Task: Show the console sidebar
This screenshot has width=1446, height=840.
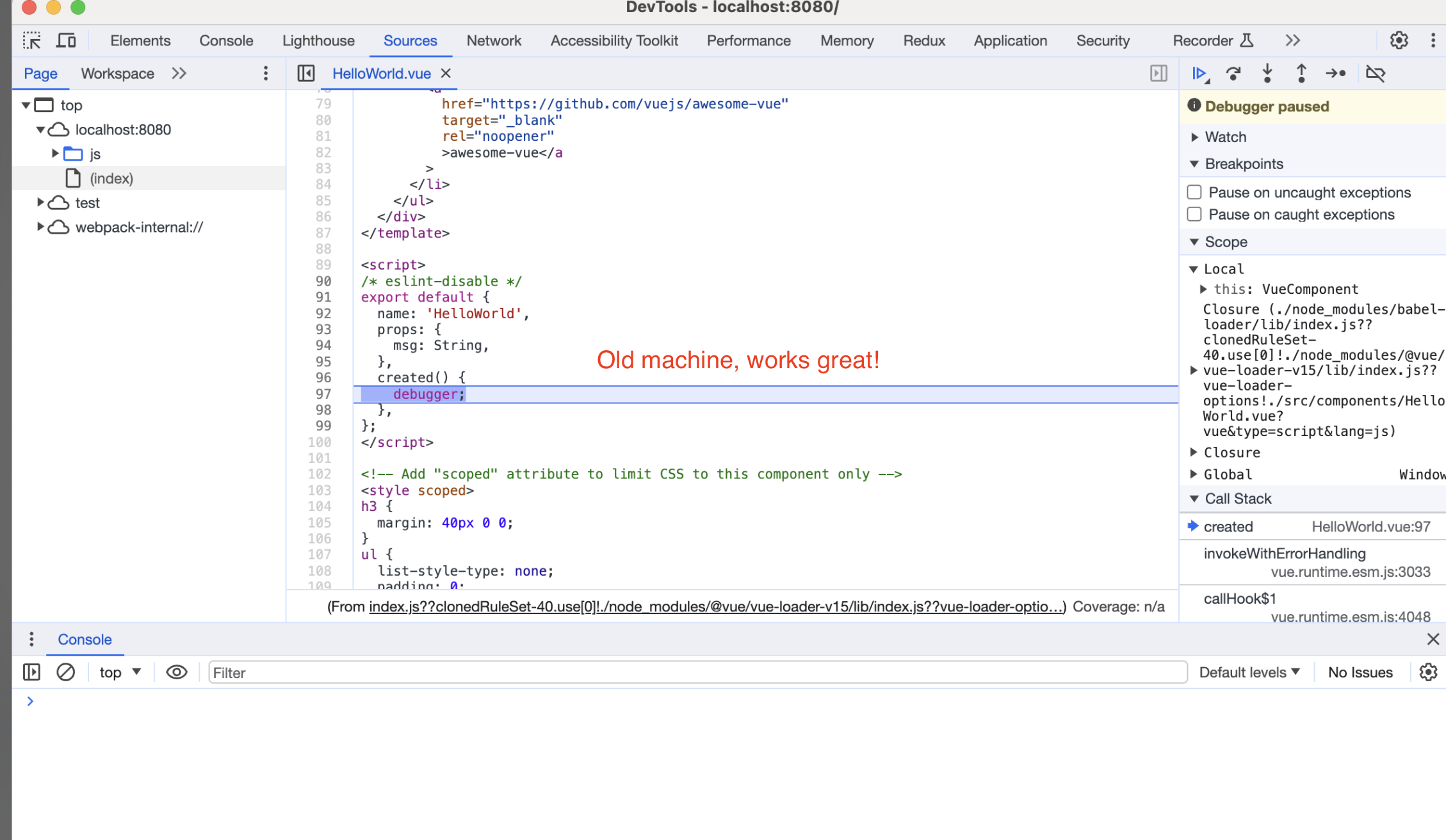Action: click(31, 672)
